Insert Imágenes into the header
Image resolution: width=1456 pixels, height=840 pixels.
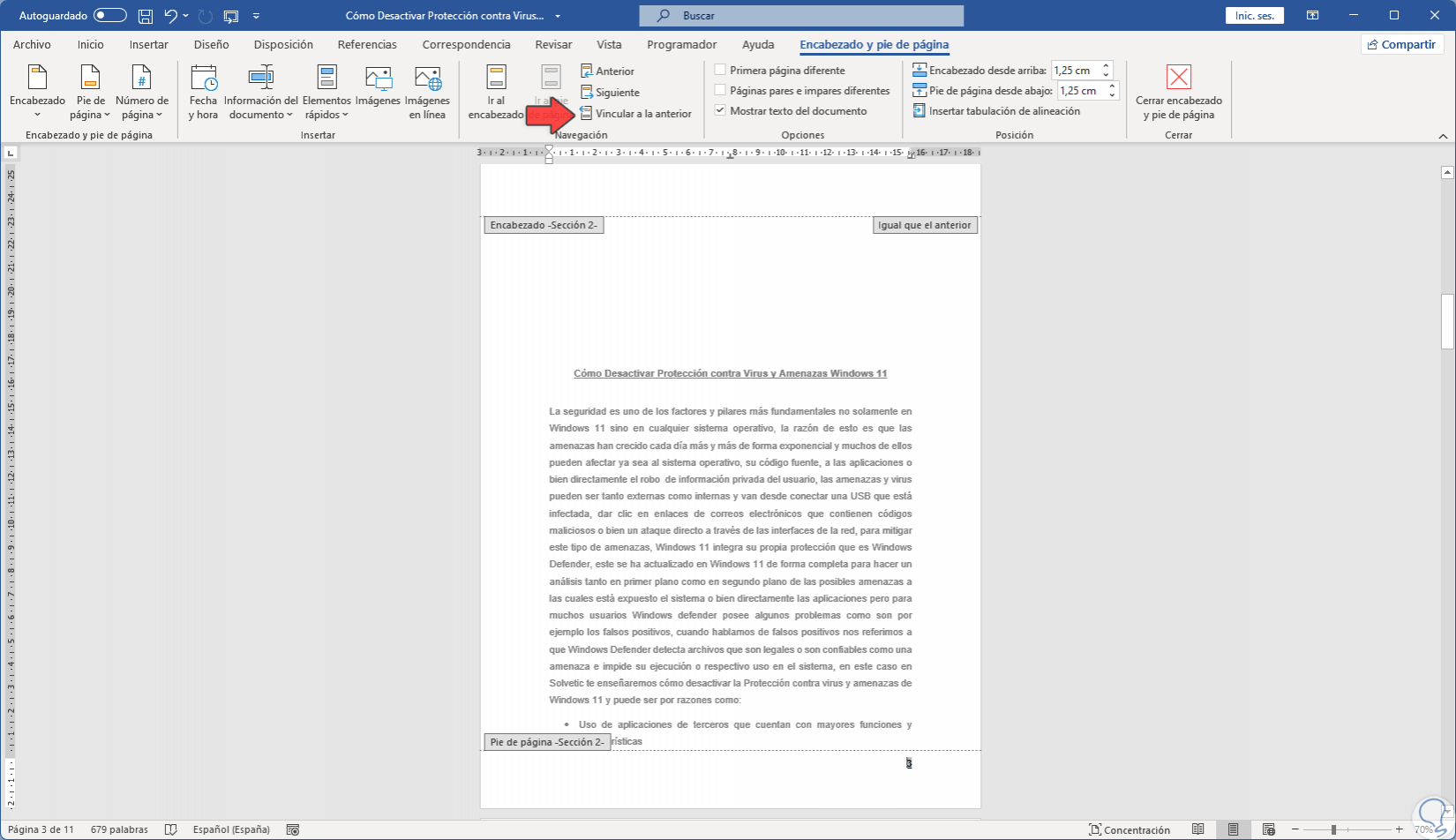378,87
